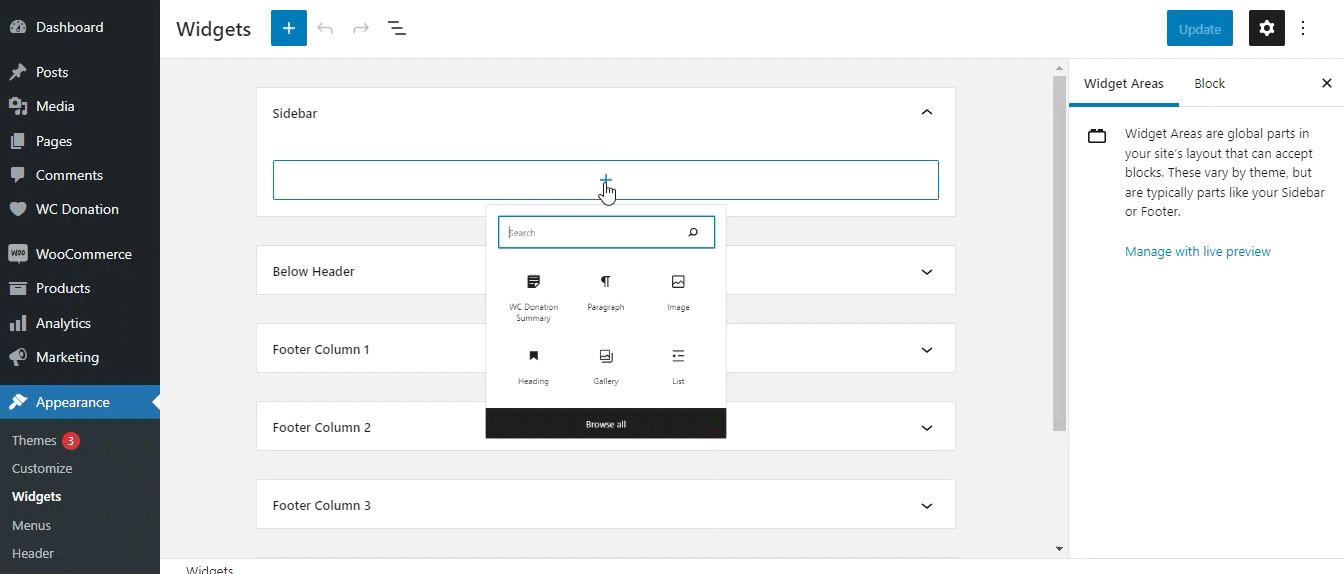The height and width of the screenshot is (574, 1344).
Task: Switch to the Block tab
Action: (1209, 83)
